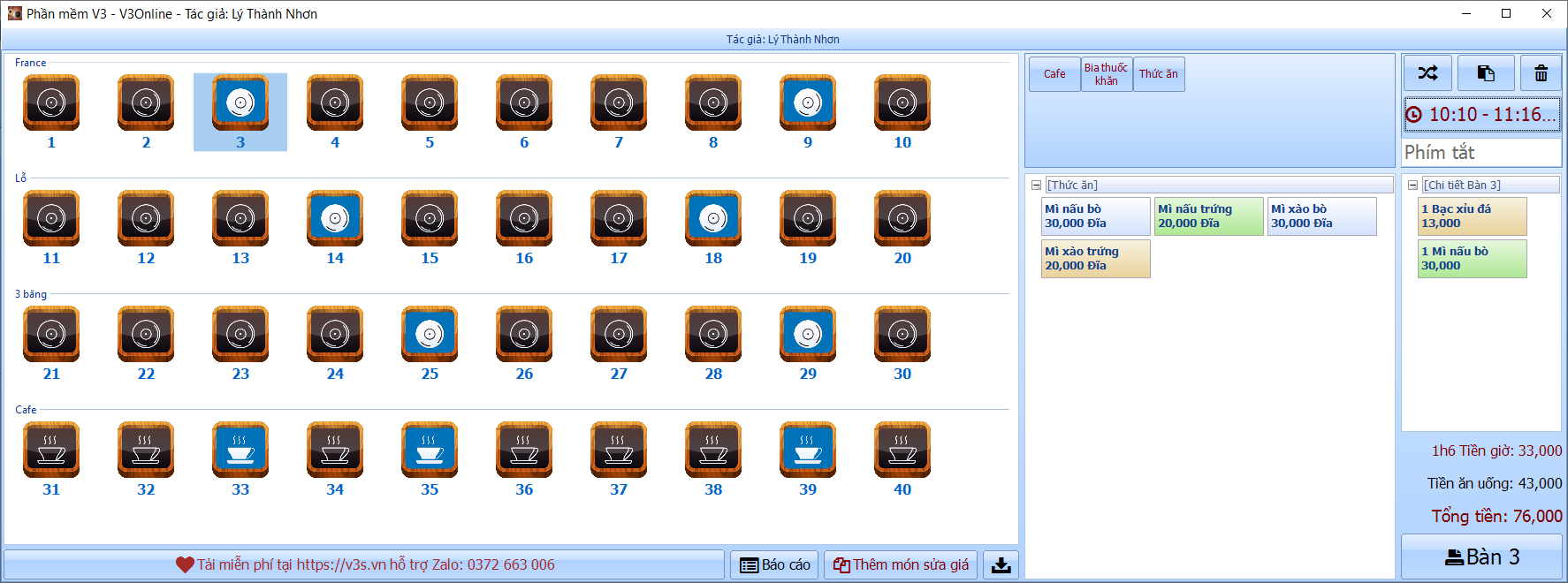Viewport: 1568px width, 583px height.
Task: Collapse the [Thức ăn] group
Action: click(1036, 185)
